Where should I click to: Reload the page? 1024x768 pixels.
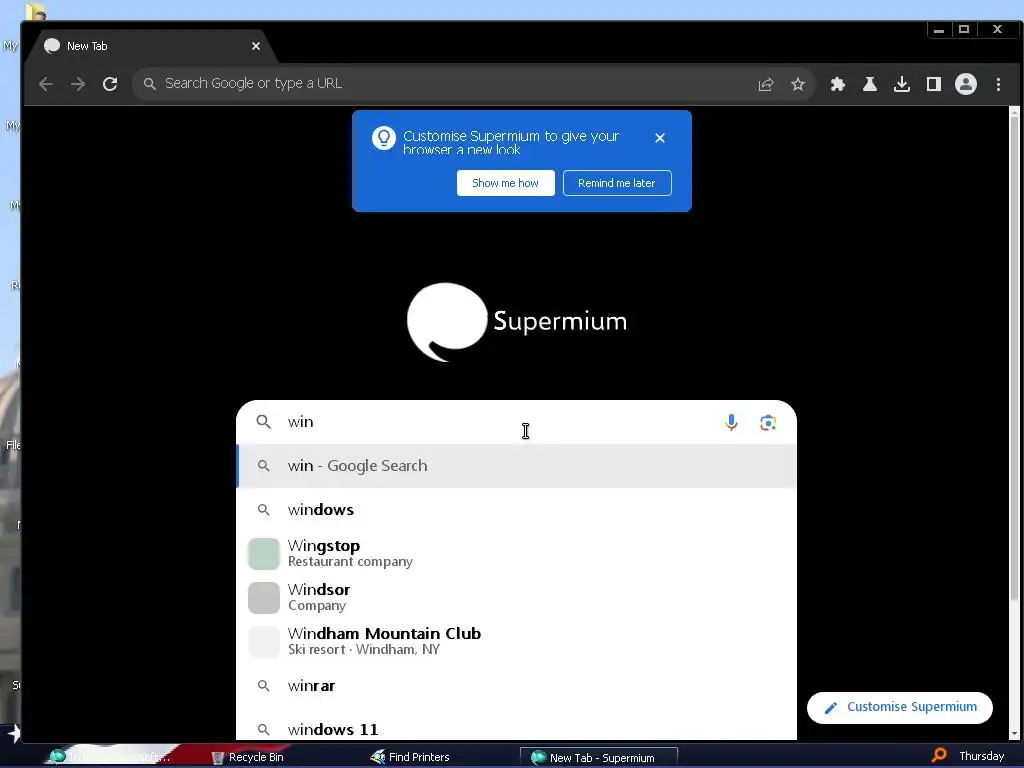110,84
